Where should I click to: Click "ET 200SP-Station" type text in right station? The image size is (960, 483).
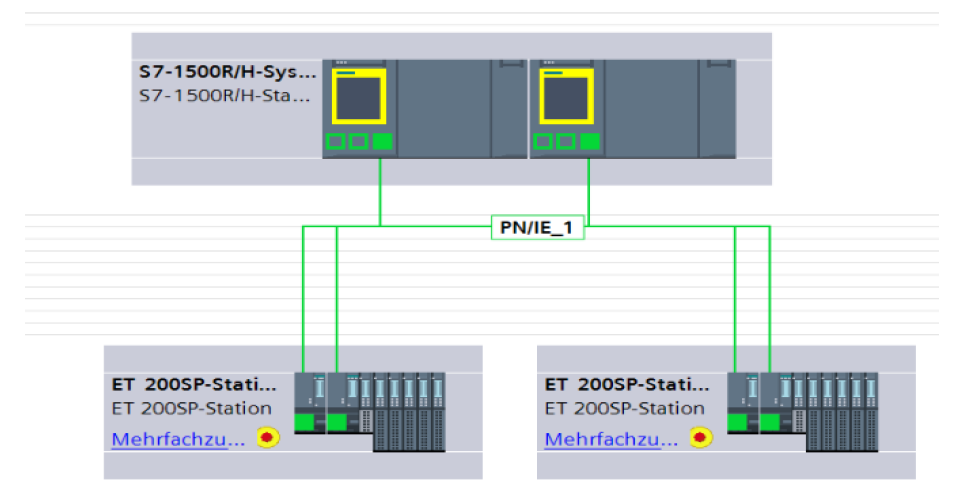point(624,408)
